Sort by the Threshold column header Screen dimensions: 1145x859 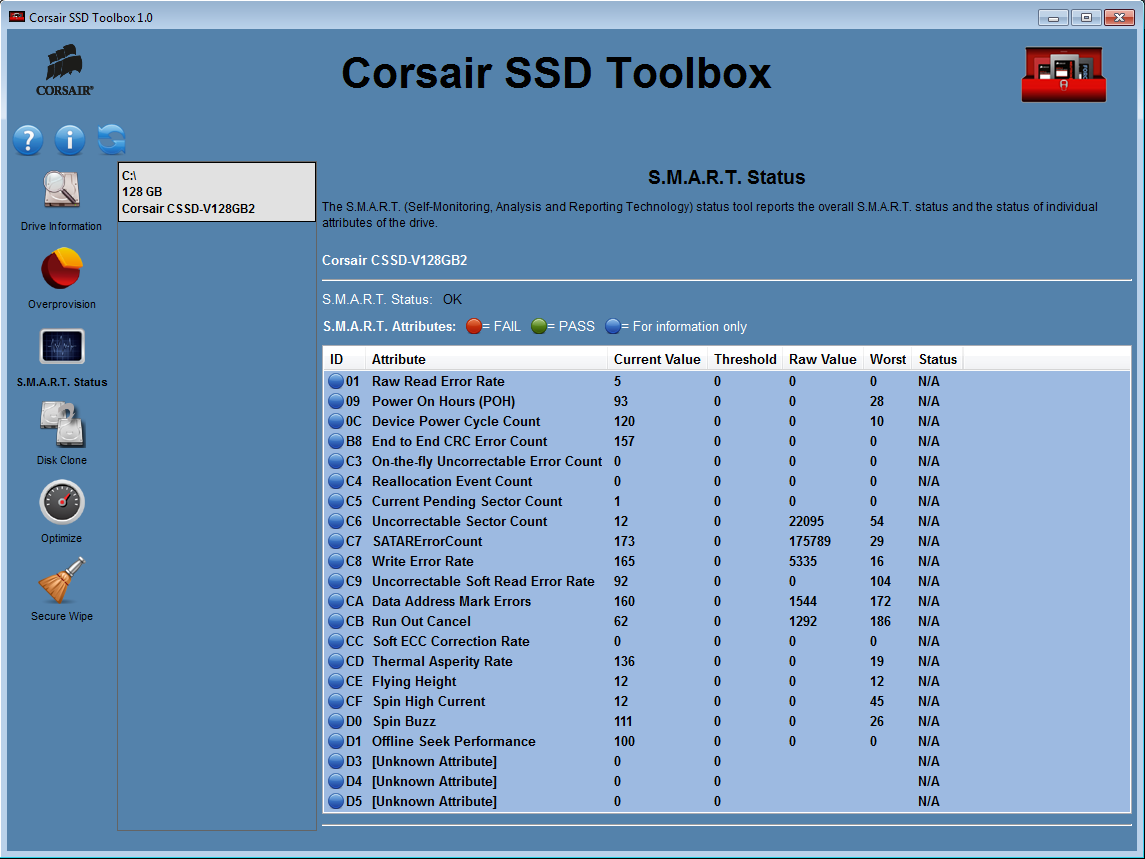[x=745, y=359]
